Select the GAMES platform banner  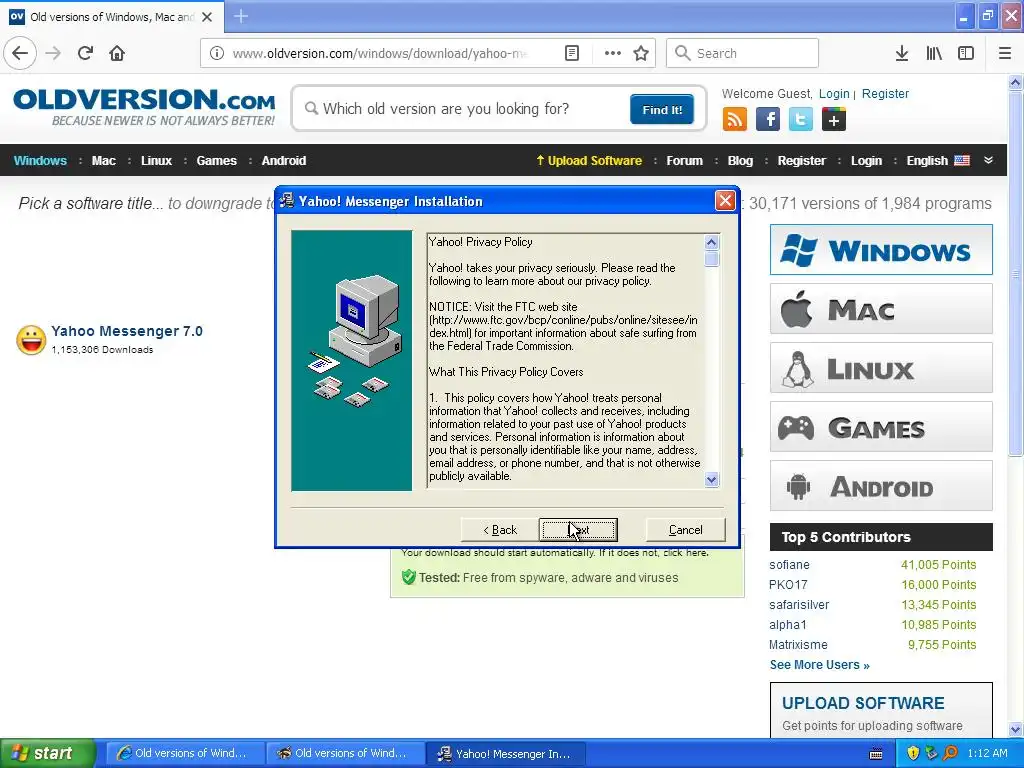(x=881, y=427)
